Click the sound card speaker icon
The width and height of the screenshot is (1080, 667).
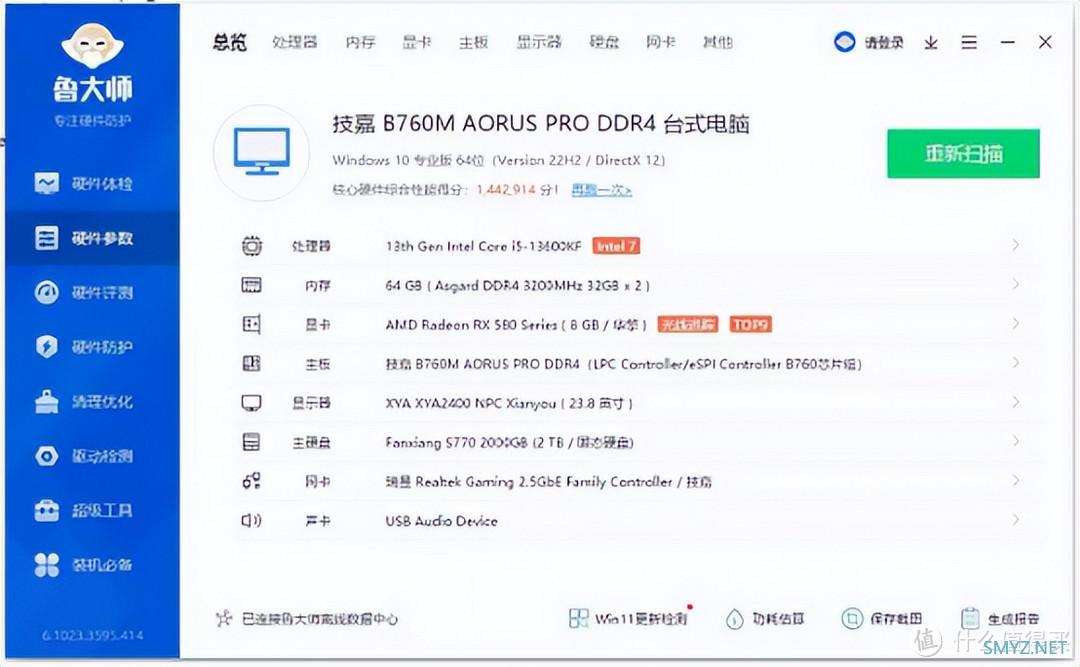pos(251,520)
